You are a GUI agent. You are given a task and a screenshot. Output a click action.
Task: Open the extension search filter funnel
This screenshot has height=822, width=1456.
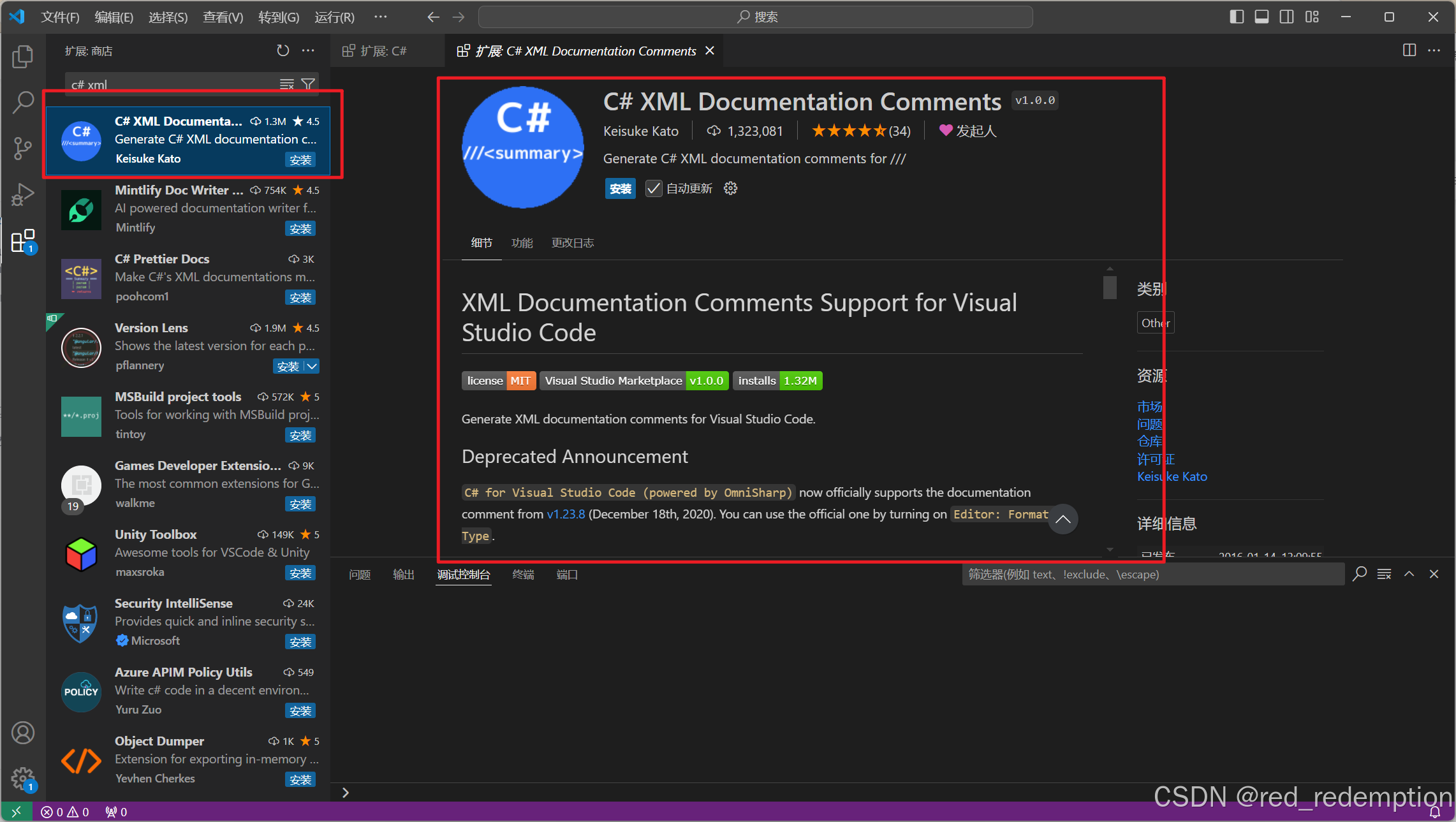click(x=308, y=84)
